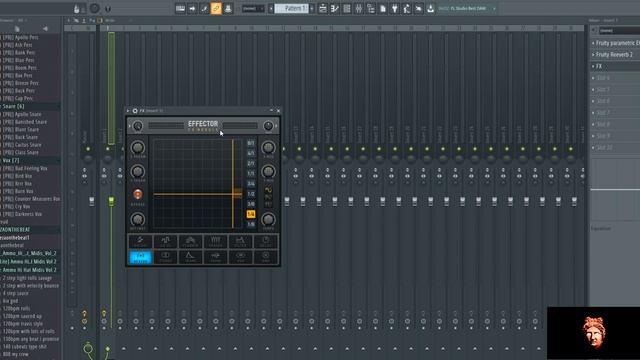Click the download/save arrow toolbar icon
This screenshot has width=640, height=360.
[430, 8]
